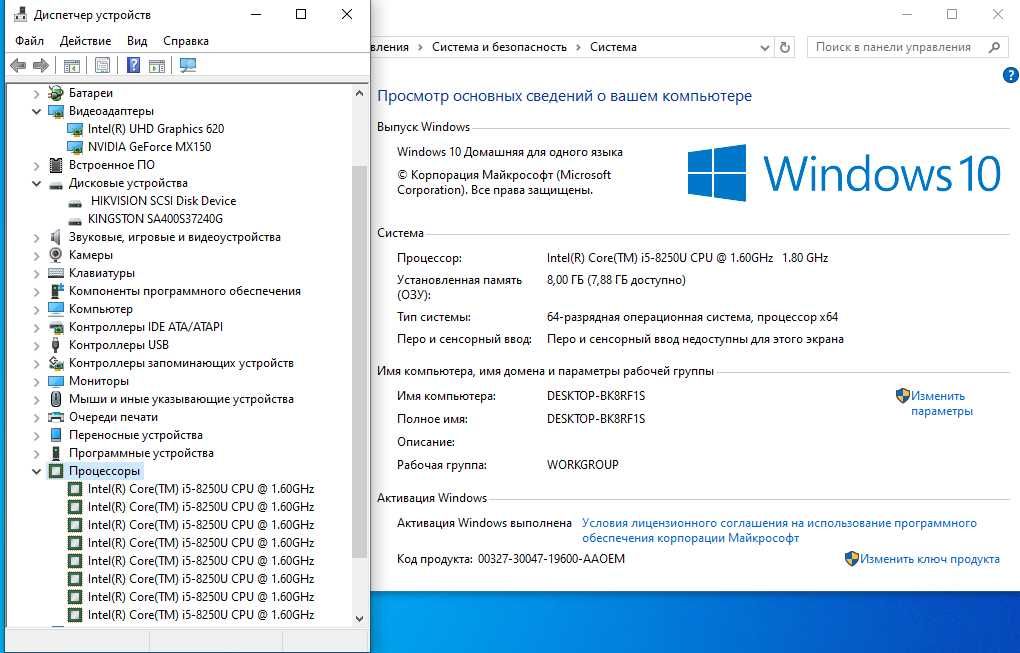Select the Переносные устройства label

tap(136, 435)
